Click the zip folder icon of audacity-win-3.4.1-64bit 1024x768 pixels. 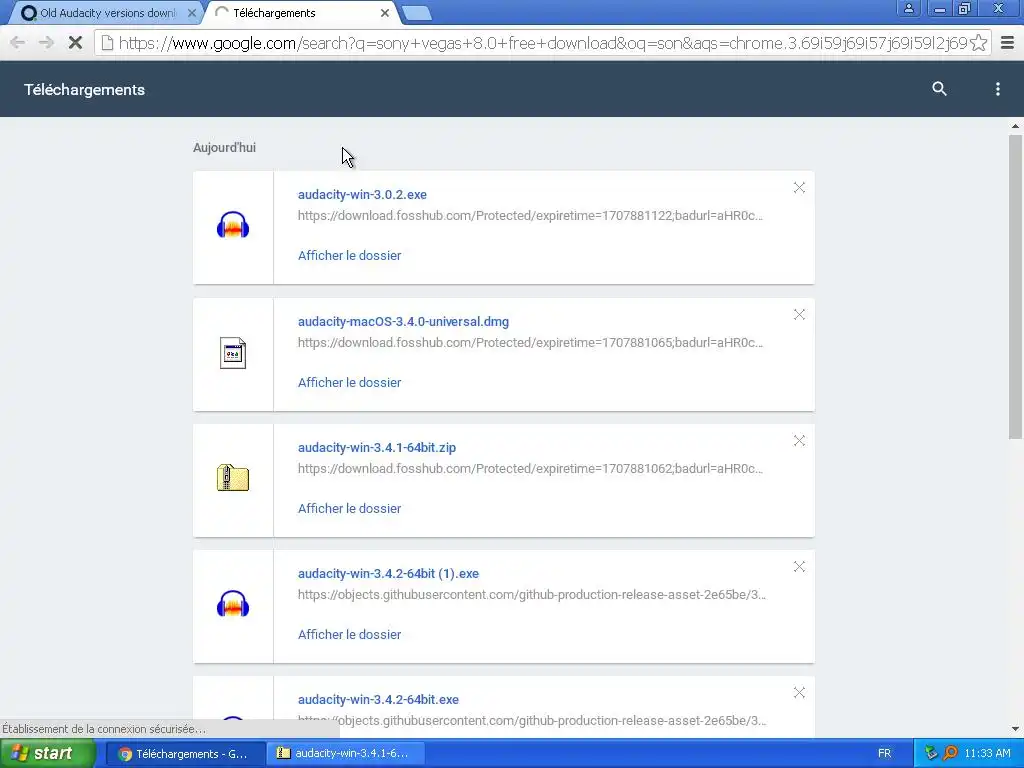tap(233, 478)
